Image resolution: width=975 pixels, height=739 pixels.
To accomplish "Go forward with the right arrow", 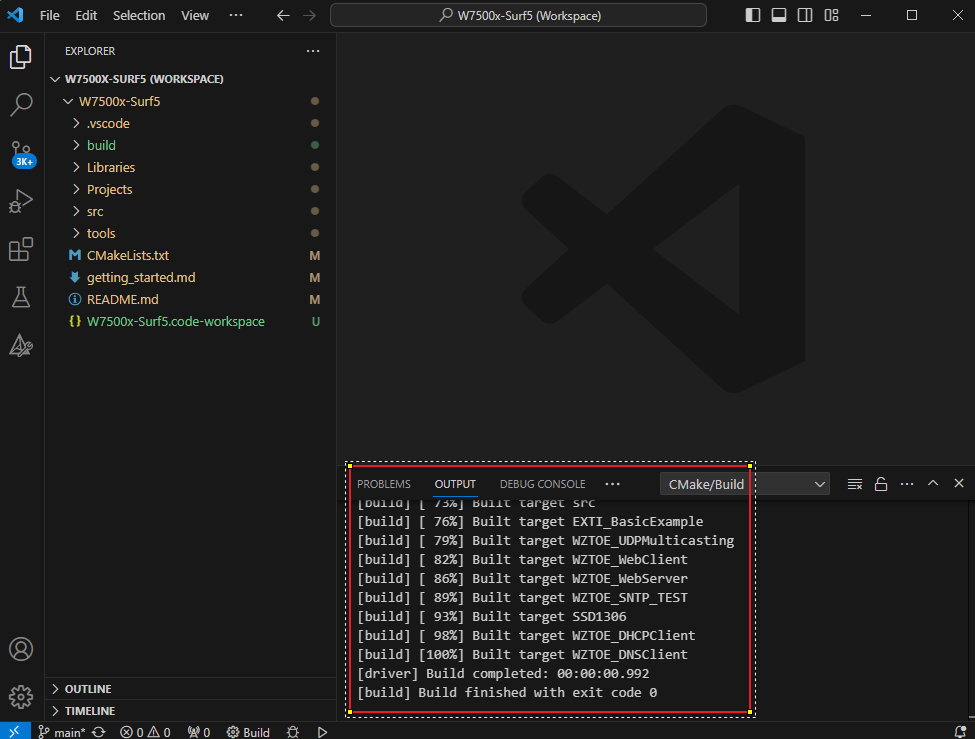I will coord(309,16).
